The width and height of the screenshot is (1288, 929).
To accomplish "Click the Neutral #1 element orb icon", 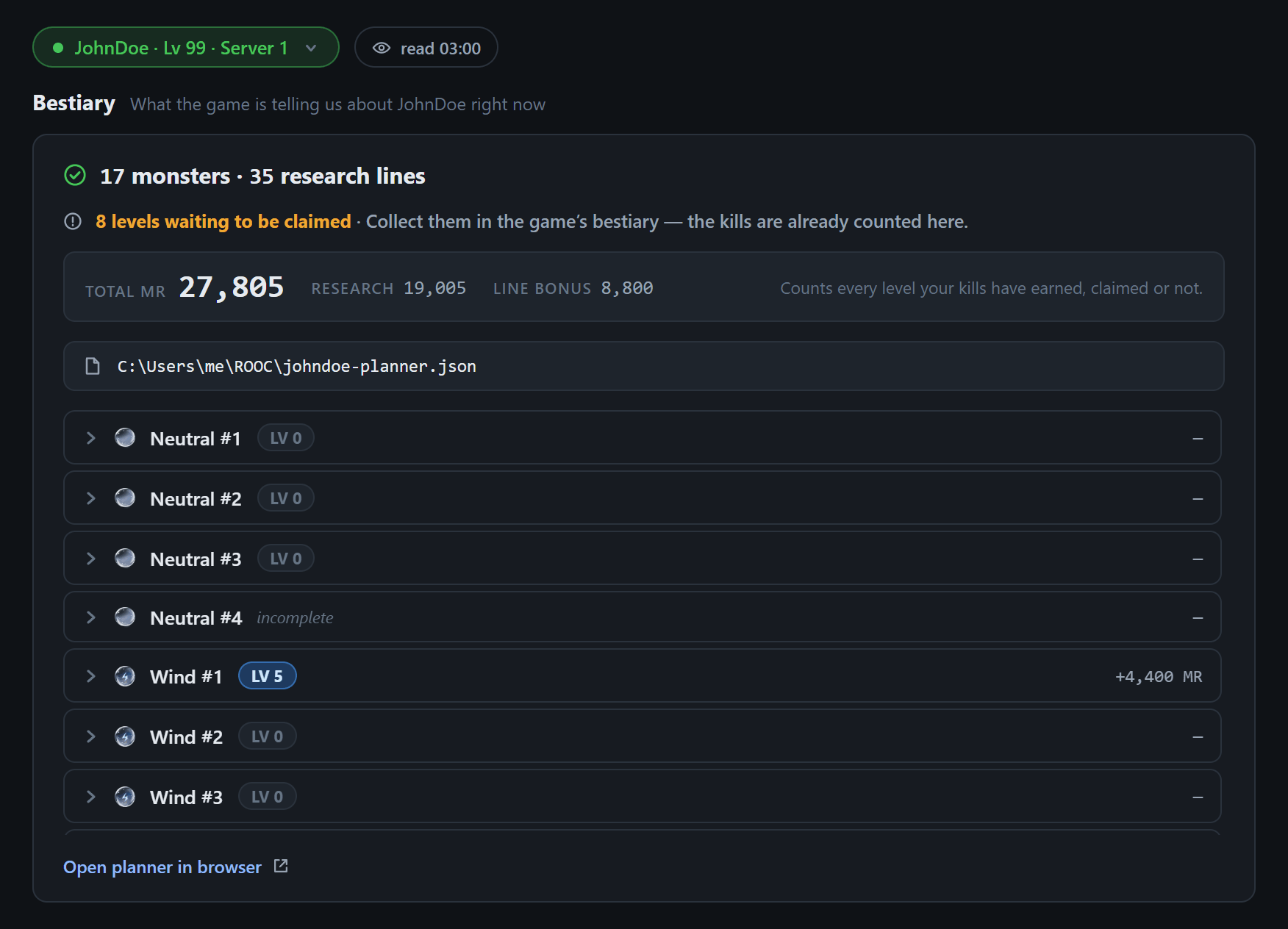I will [x=125, y=438].
